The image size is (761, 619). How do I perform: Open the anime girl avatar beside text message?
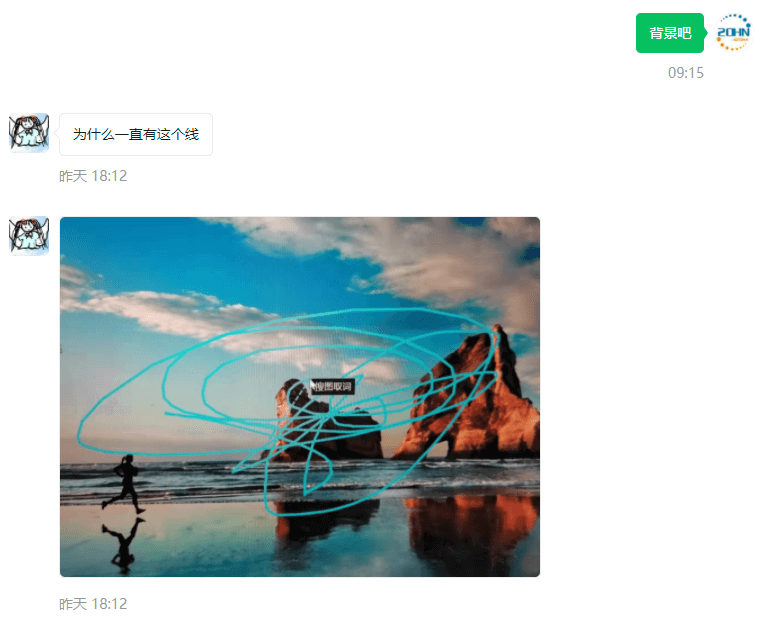click(29, 133)
